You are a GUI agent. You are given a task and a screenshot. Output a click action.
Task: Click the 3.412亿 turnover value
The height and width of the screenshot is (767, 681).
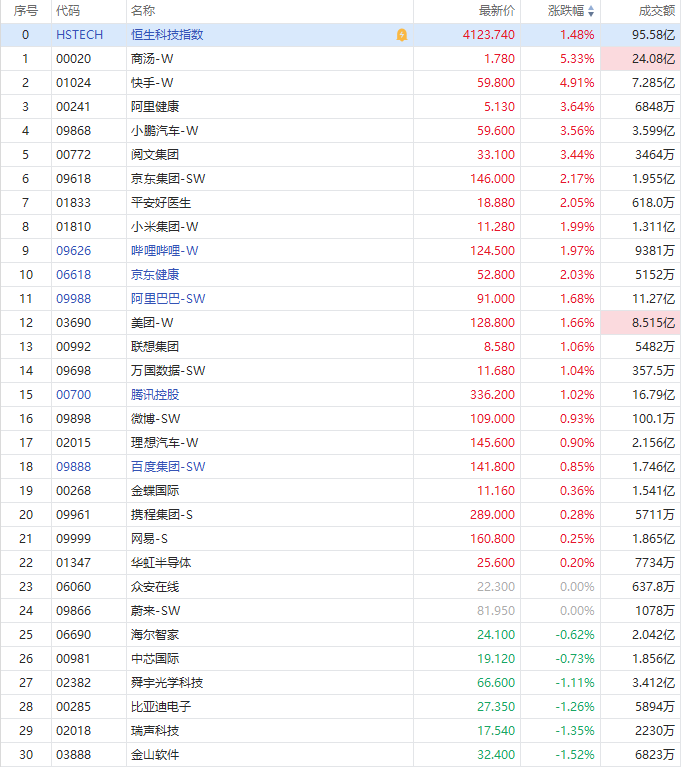coord(654,682)
